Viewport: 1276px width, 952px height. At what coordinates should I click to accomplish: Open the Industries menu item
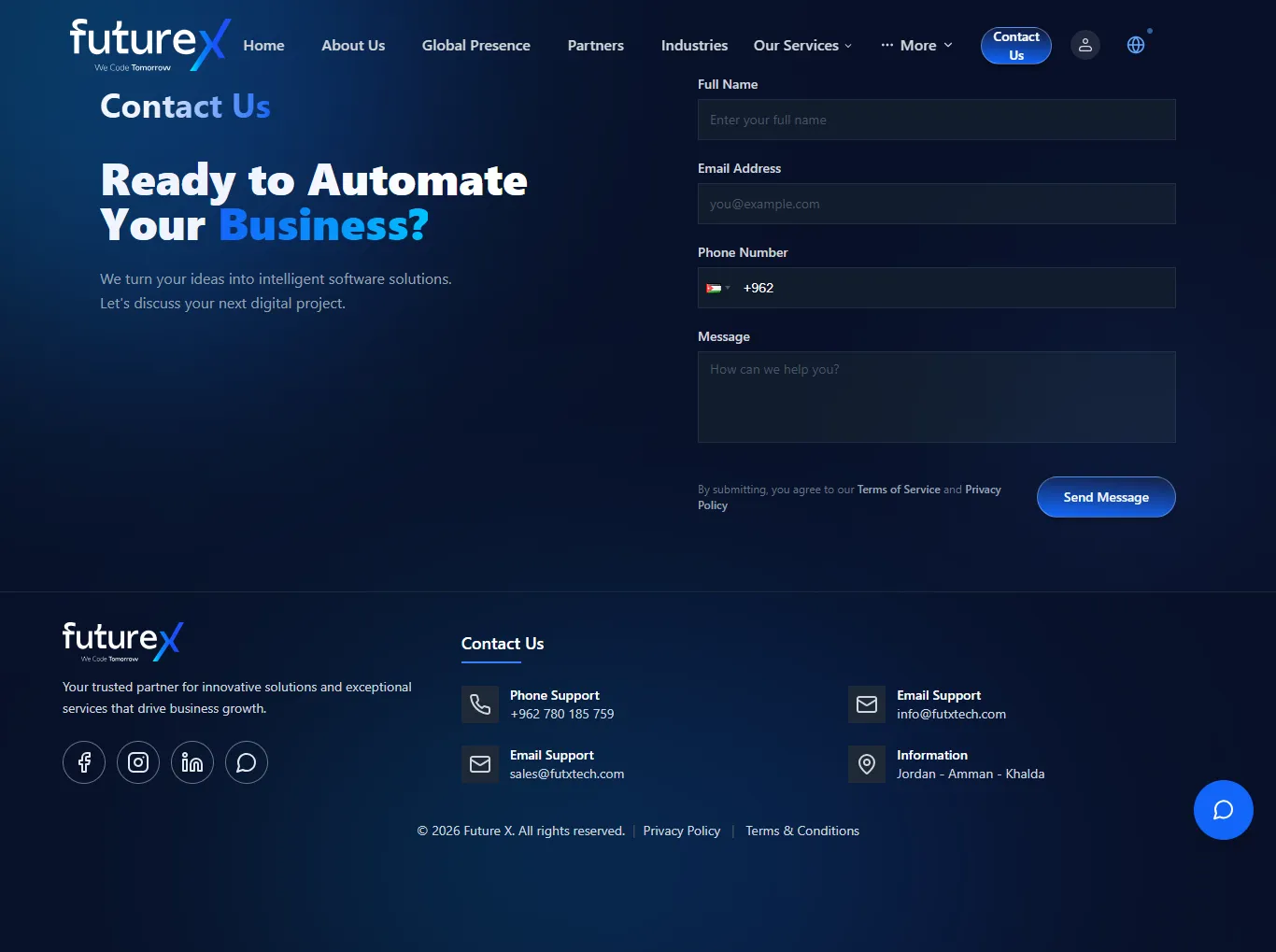click(x=694, y=45)
